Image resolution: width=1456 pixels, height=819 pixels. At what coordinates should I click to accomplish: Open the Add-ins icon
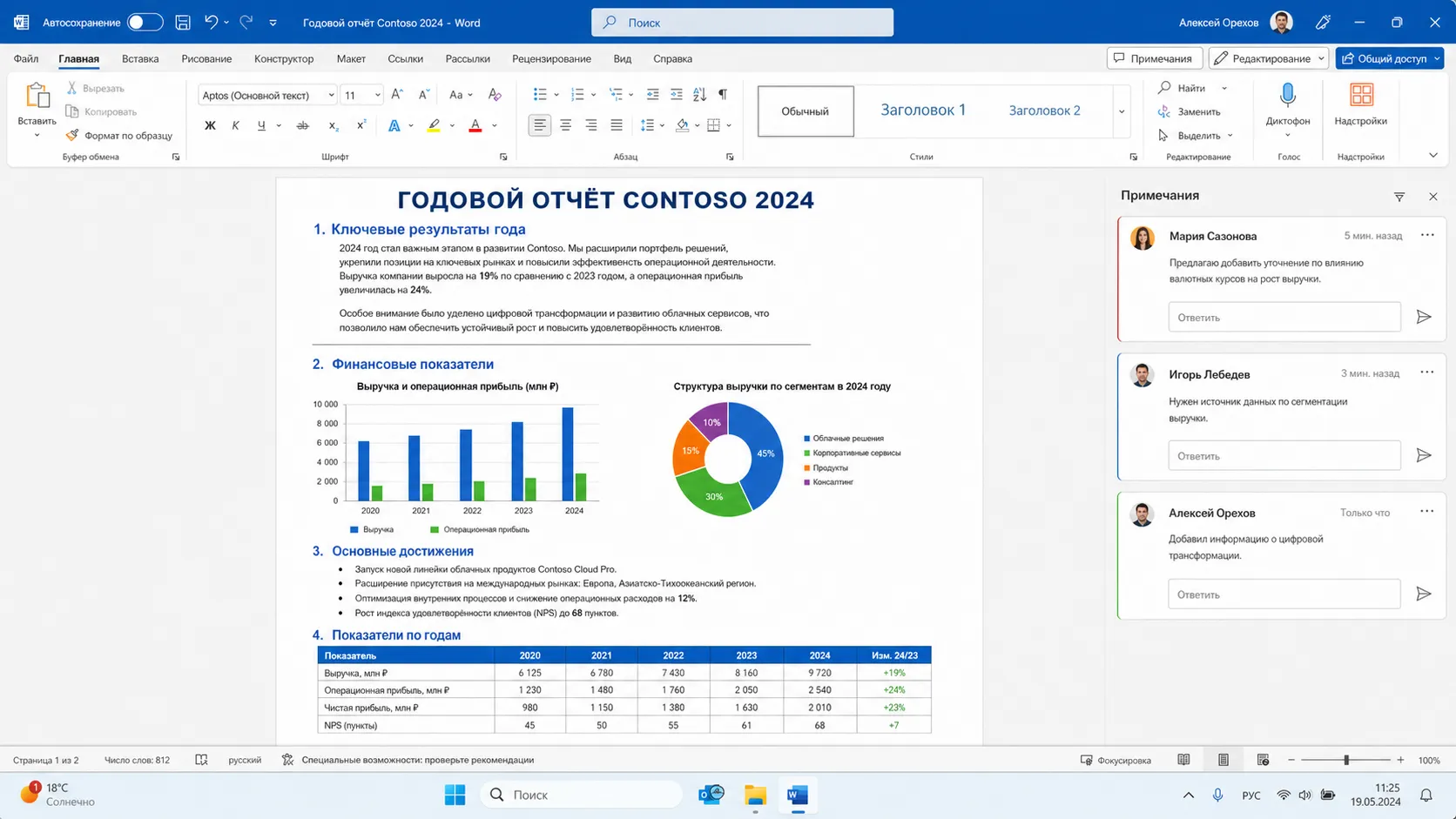coord(1361,95)
